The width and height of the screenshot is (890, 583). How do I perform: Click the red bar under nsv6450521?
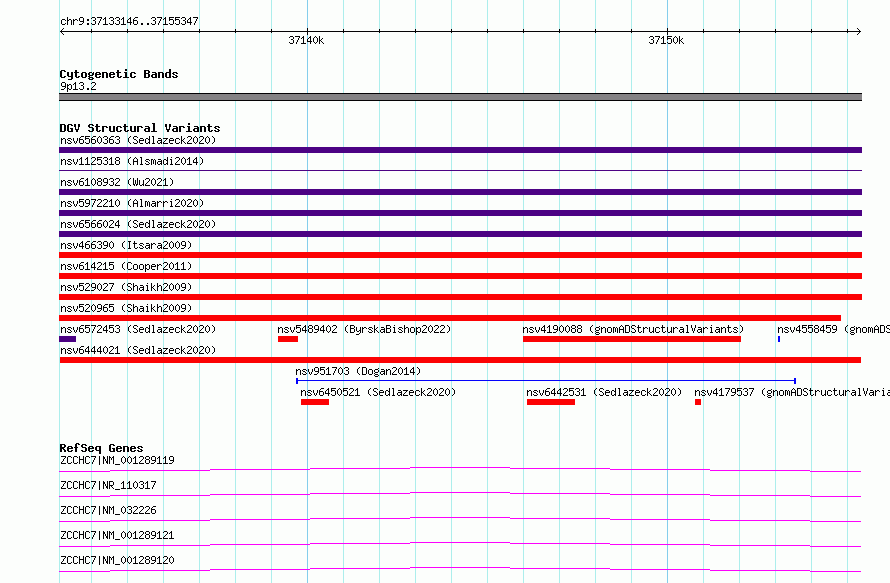coord(315,402)
